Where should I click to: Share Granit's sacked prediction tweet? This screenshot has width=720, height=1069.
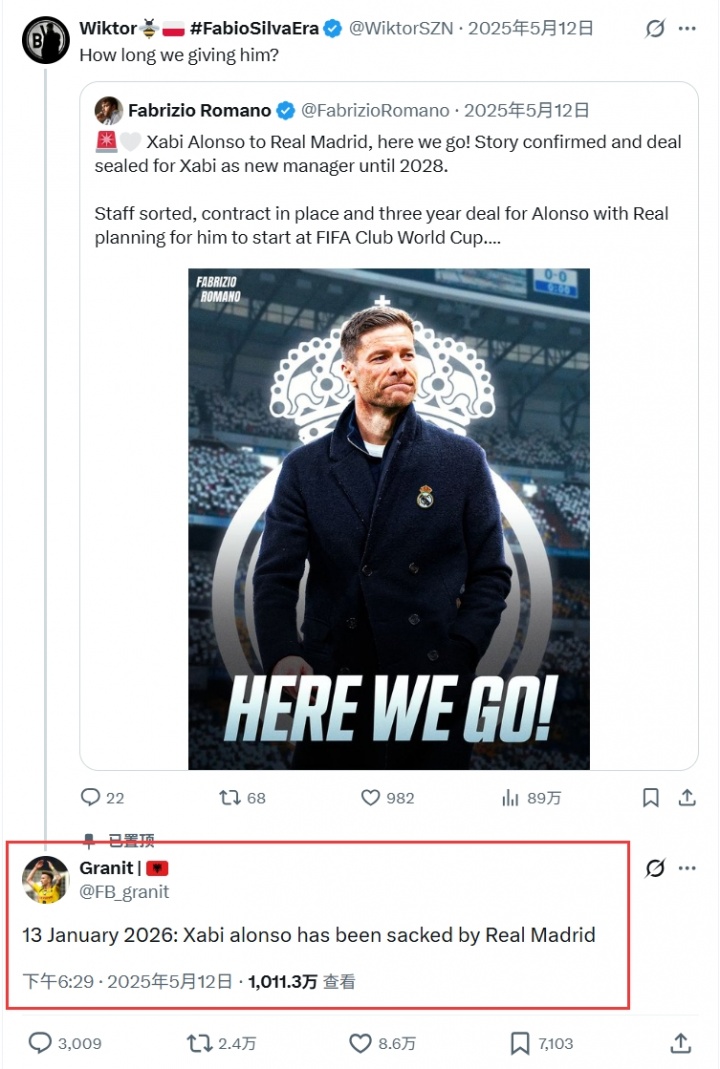681,1043
